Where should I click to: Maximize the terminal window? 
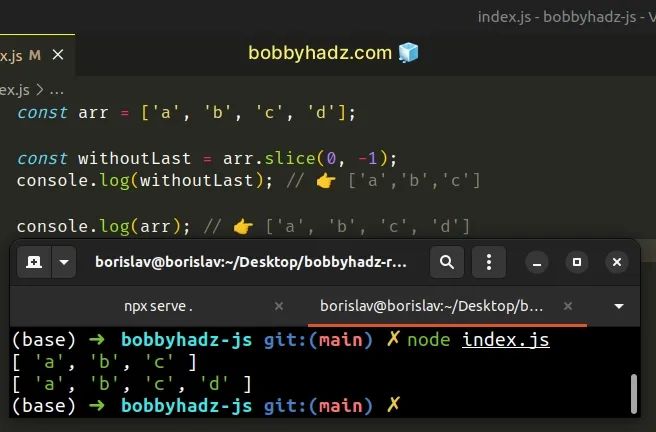[x=577, y=262]
